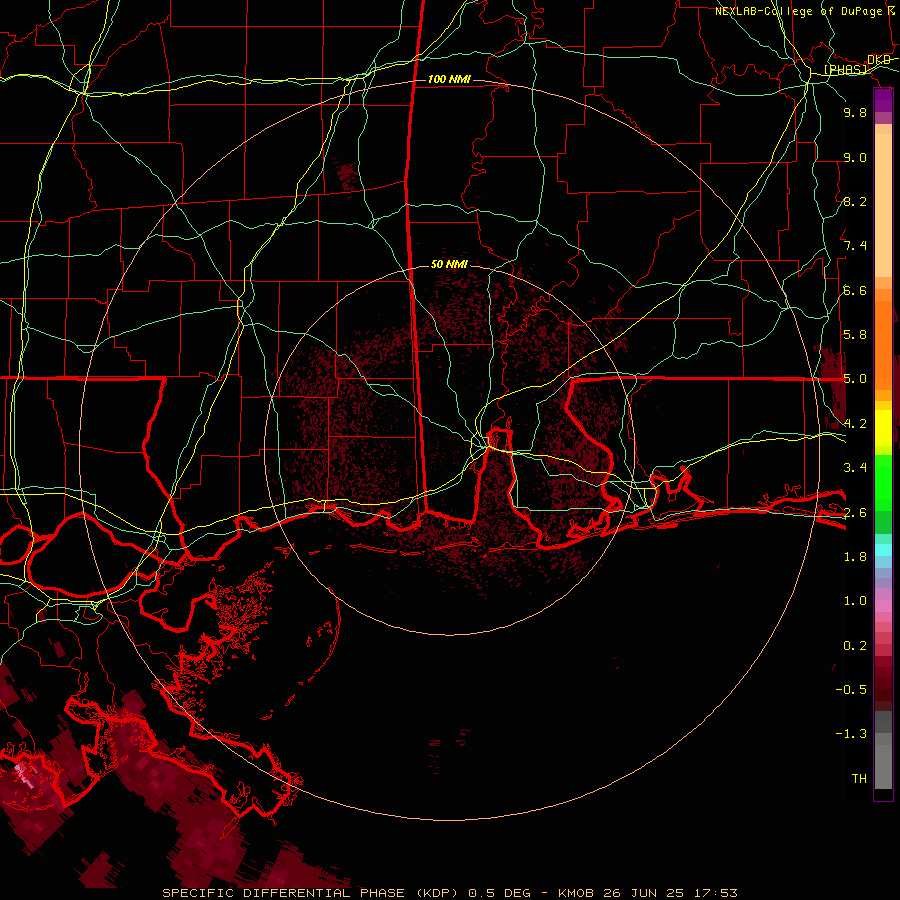Screen dimensions: 900x900
Task: Click the -0.5 value on the color scale
Action: coord(851,690)
